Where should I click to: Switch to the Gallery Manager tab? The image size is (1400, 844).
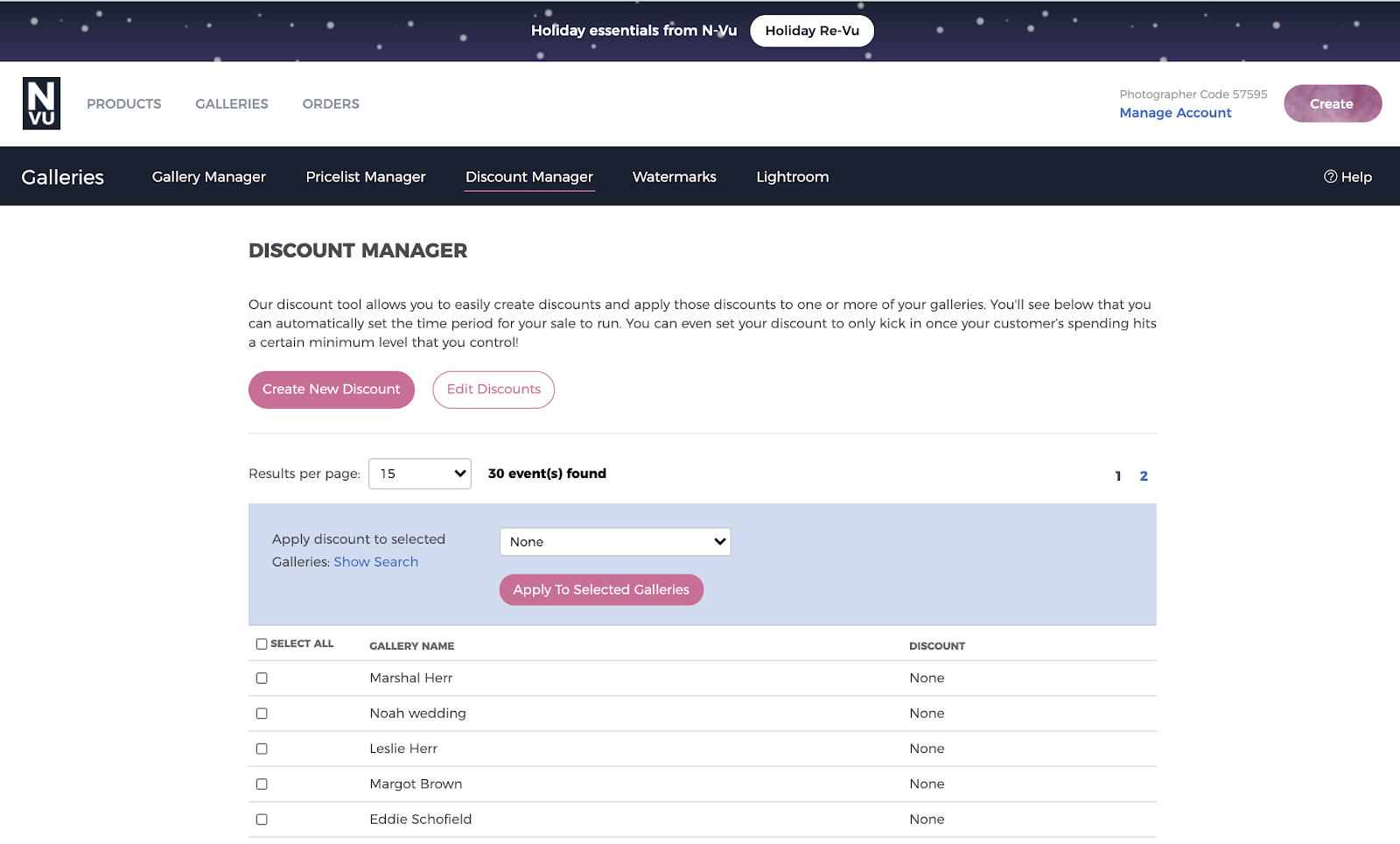tap(209, 177)
